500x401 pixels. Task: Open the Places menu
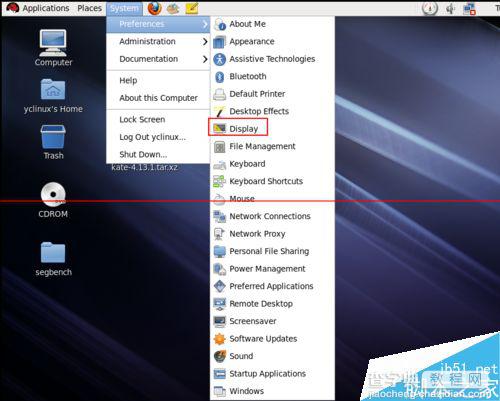tap(89, 8)
